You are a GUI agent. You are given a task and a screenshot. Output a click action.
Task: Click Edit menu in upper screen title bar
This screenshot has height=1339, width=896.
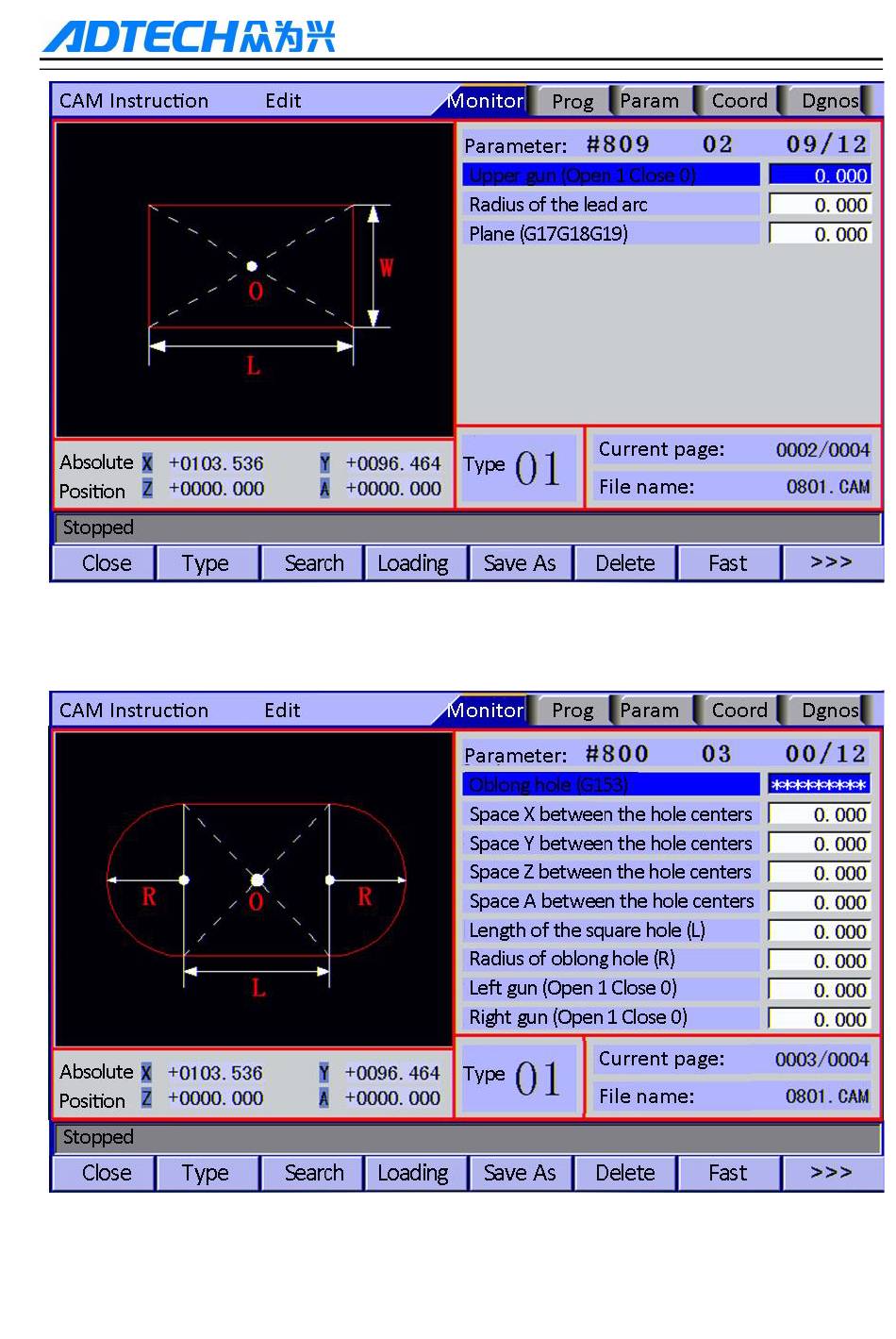(283, 101)
